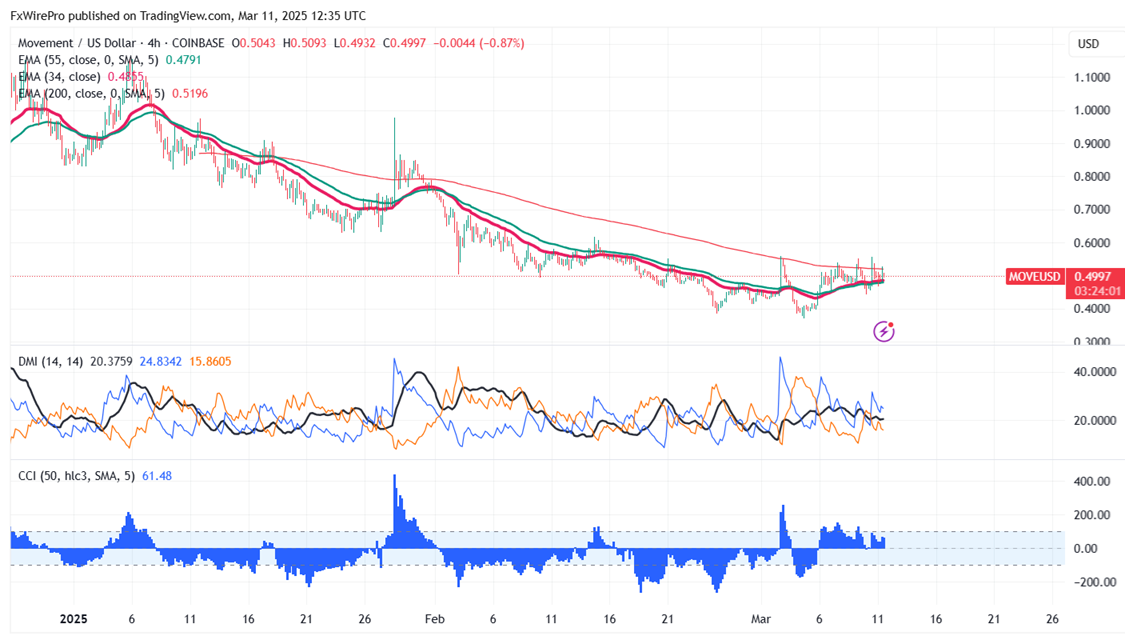Click EMA 55 value 0.4791
1125x638 pixels.
coord(184,60)
